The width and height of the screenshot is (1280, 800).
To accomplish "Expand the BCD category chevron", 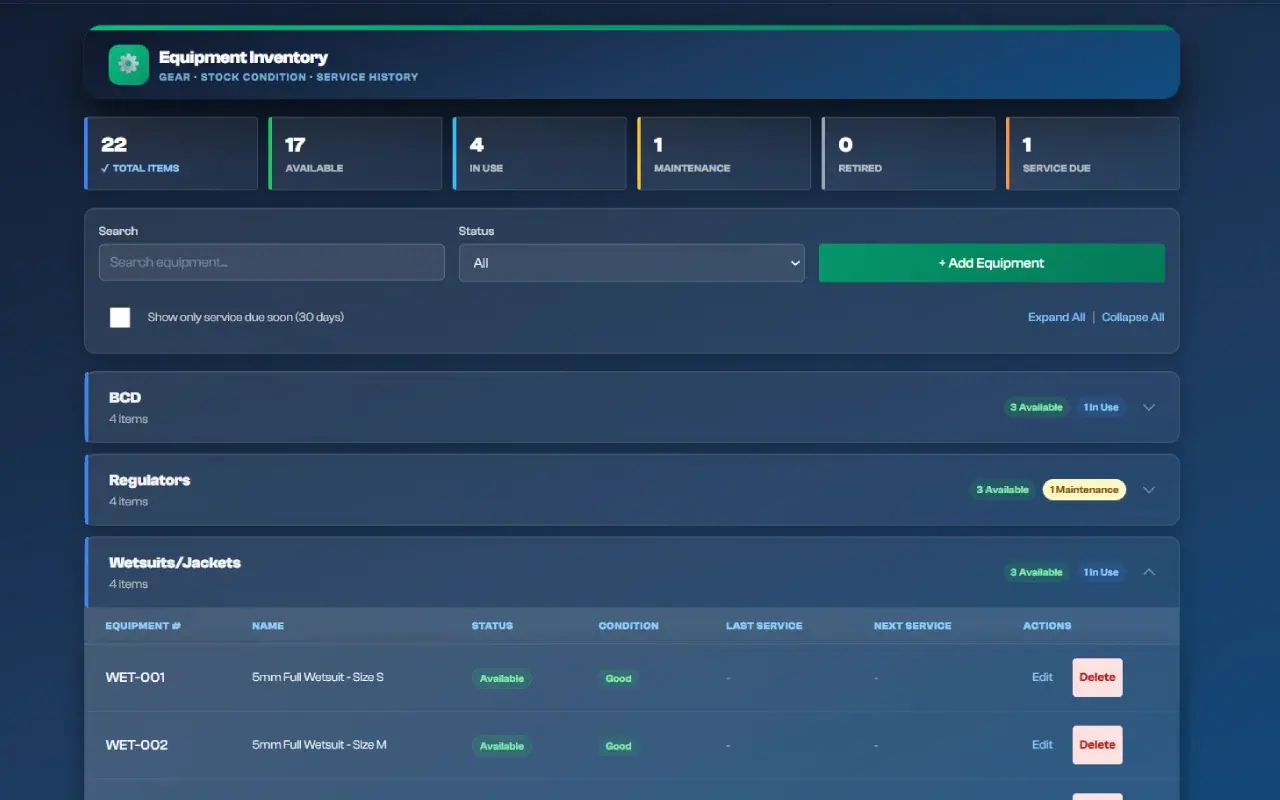I will click(x=1149, y=407).
